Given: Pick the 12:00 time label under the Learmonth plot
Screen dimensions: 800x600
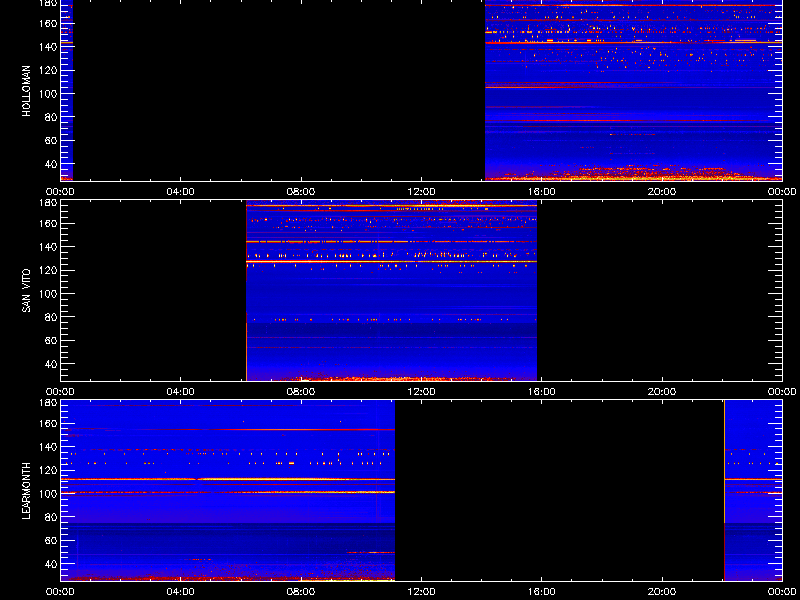Looking at the screenshot, I should click(x=421, y=592).
